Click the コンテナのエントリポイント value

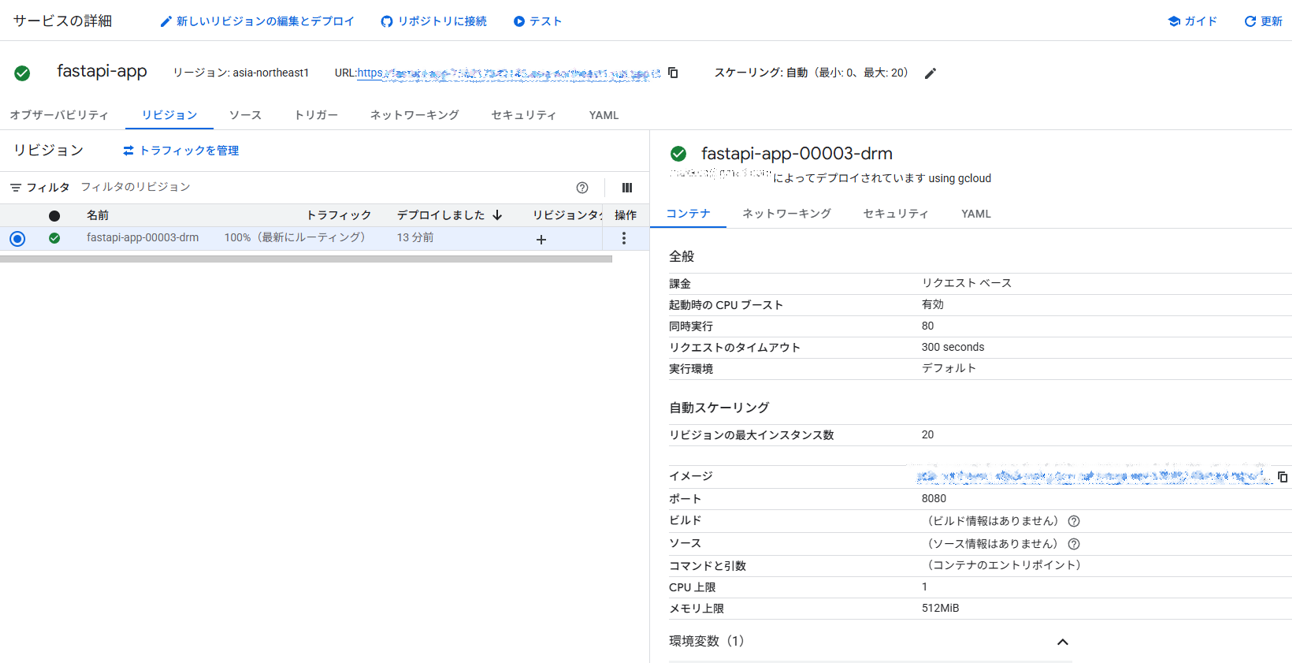point(1003,565)
